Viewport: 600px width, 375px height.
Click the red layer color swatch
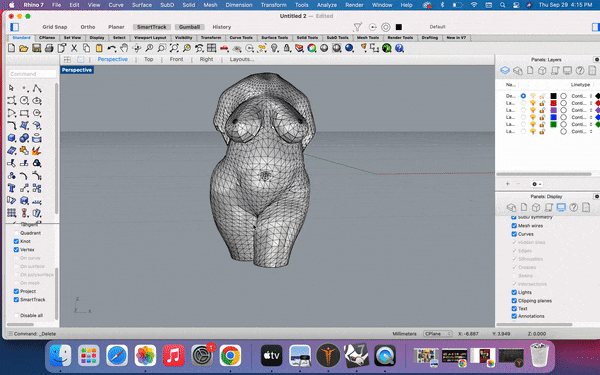point(553,103)
